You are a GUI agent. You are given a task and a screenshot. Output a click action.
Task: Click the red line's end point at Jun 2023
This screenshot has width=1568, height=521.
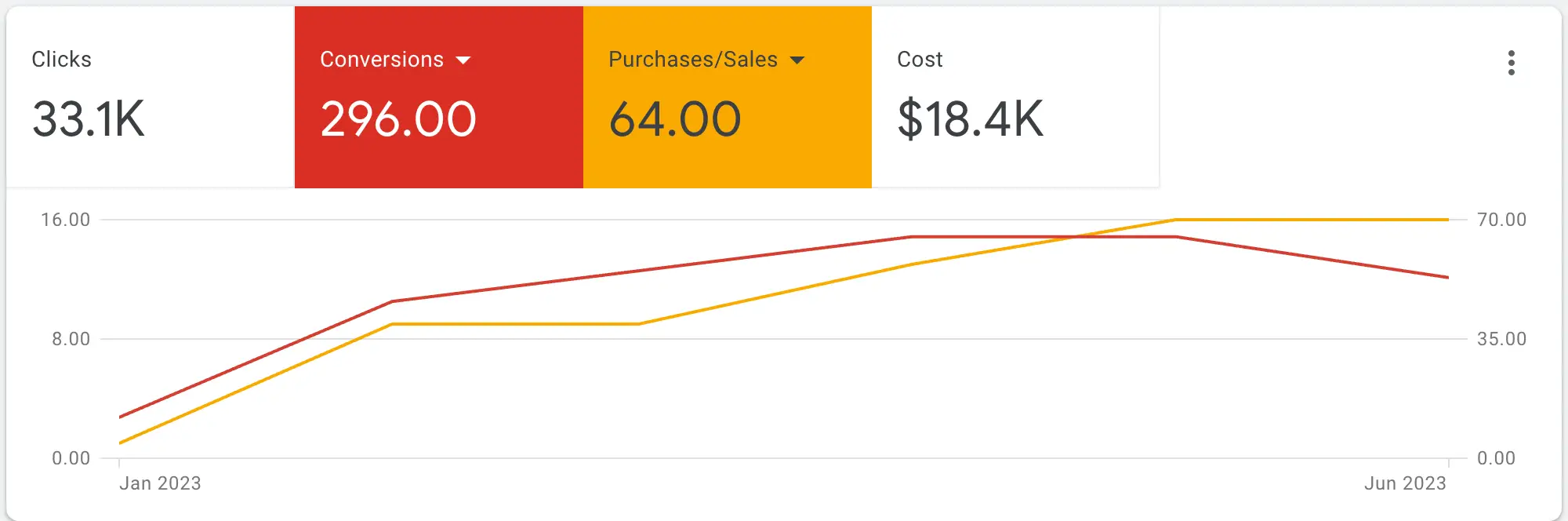1447,277
